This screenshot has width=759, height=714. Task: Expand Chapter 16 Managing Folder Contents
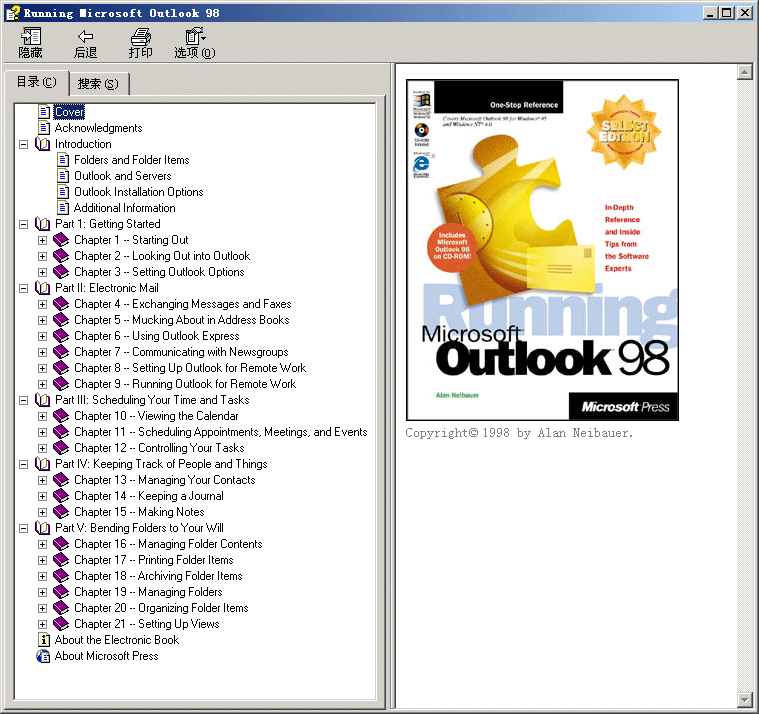[43, 544]
